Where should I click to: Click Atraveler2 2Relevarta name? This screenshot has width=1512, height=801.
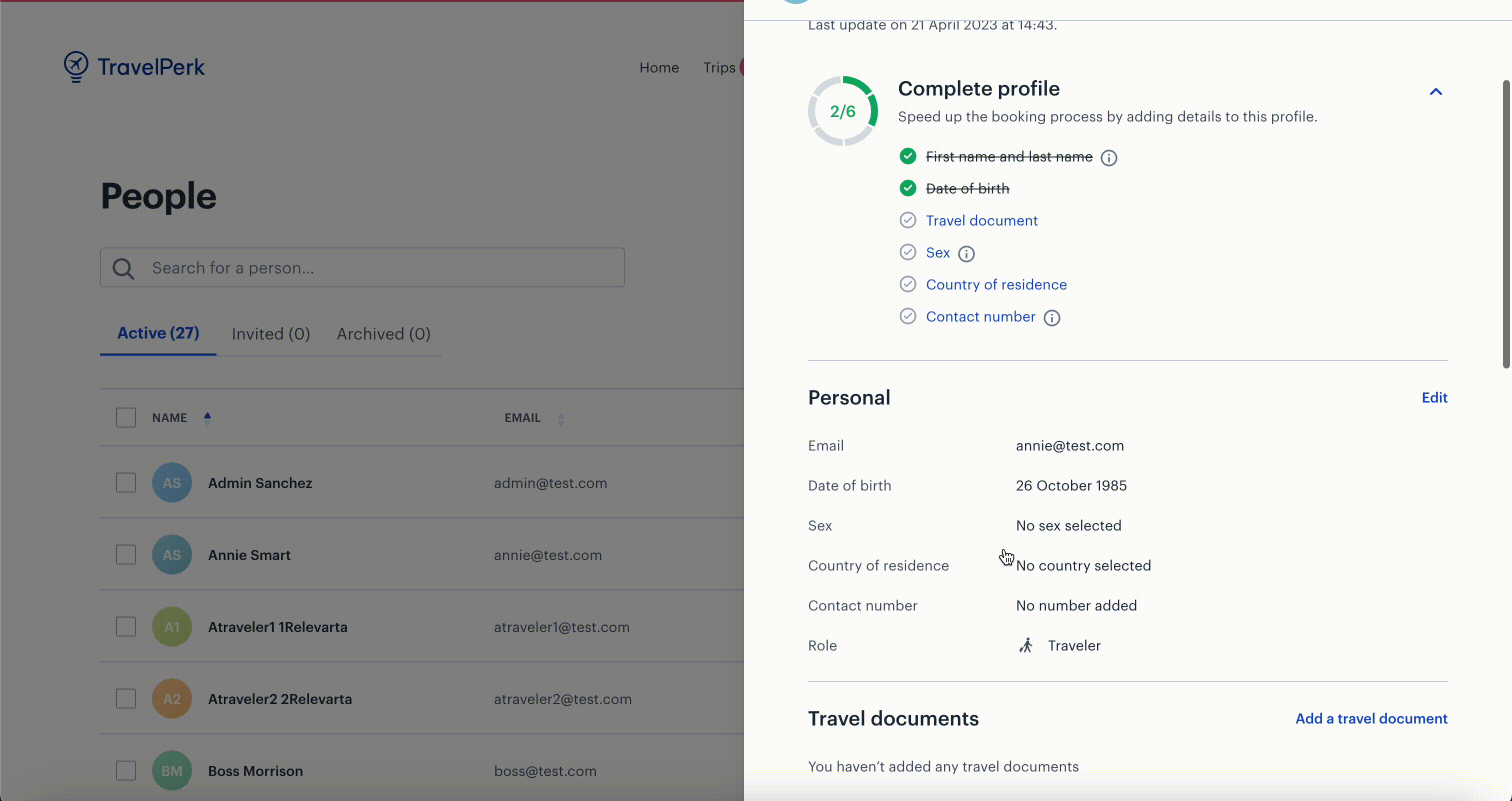click(x=280, y=699)
